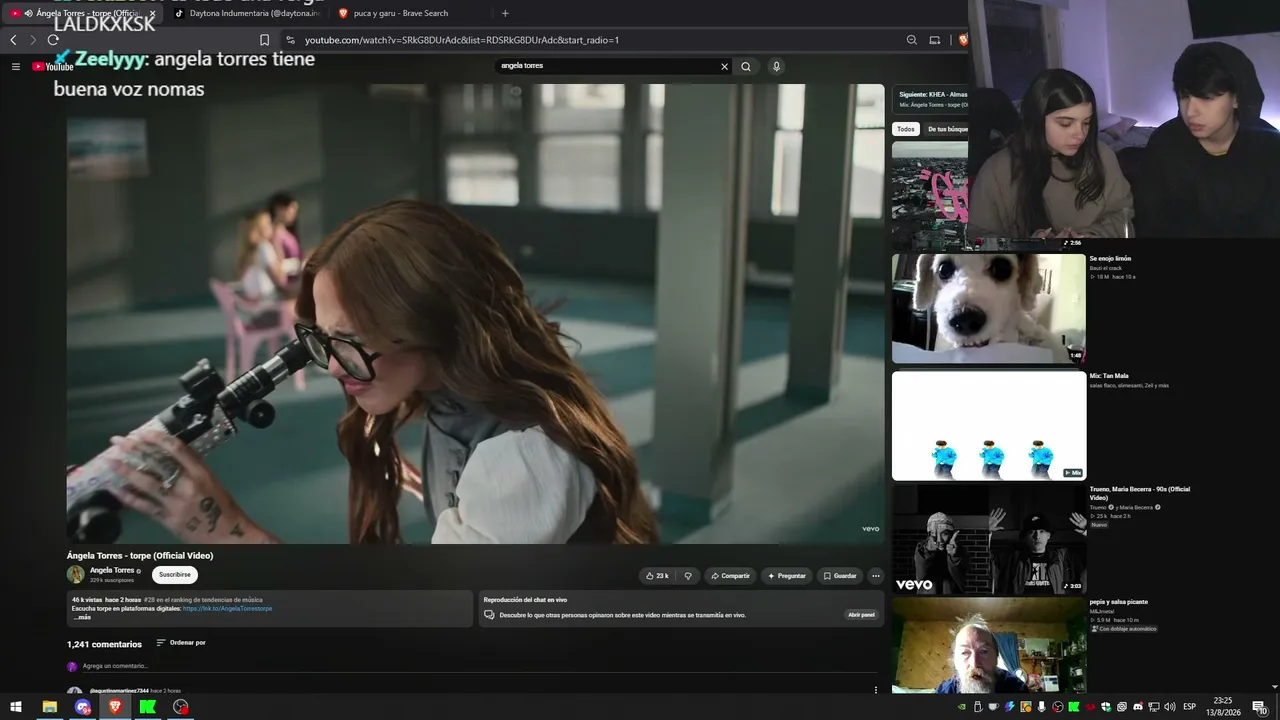Open the Trueno, Maria Becerra - 90s thumbnail
The height and width of the screenshot is (720, 1280).
click(x=989, y=540)
